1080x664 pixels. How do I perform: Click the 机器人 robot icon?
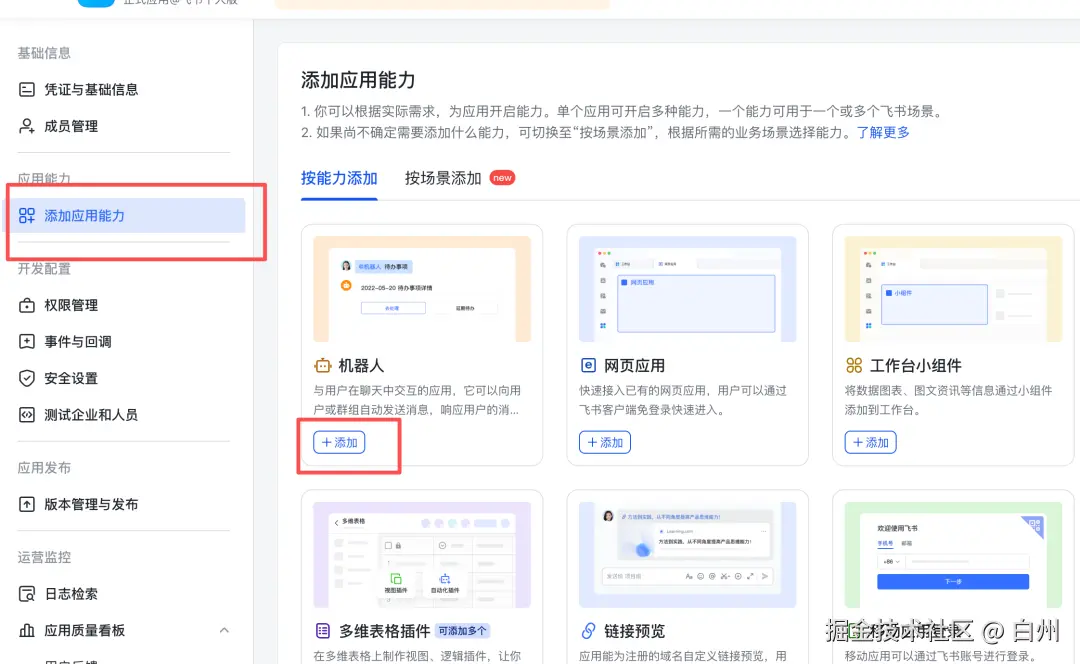pos(322,366)
